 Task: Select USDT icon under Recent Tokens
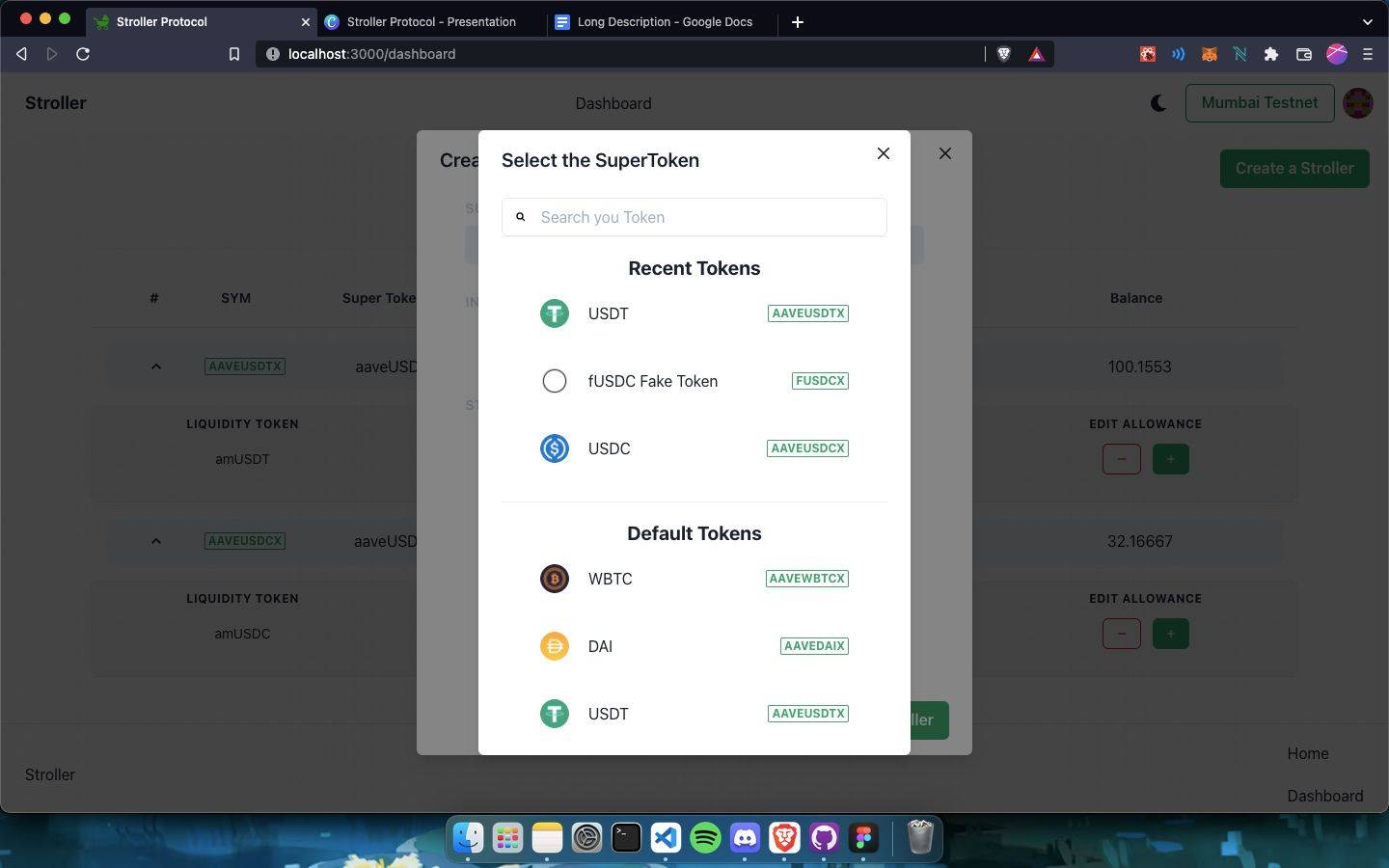pos(554,313)
